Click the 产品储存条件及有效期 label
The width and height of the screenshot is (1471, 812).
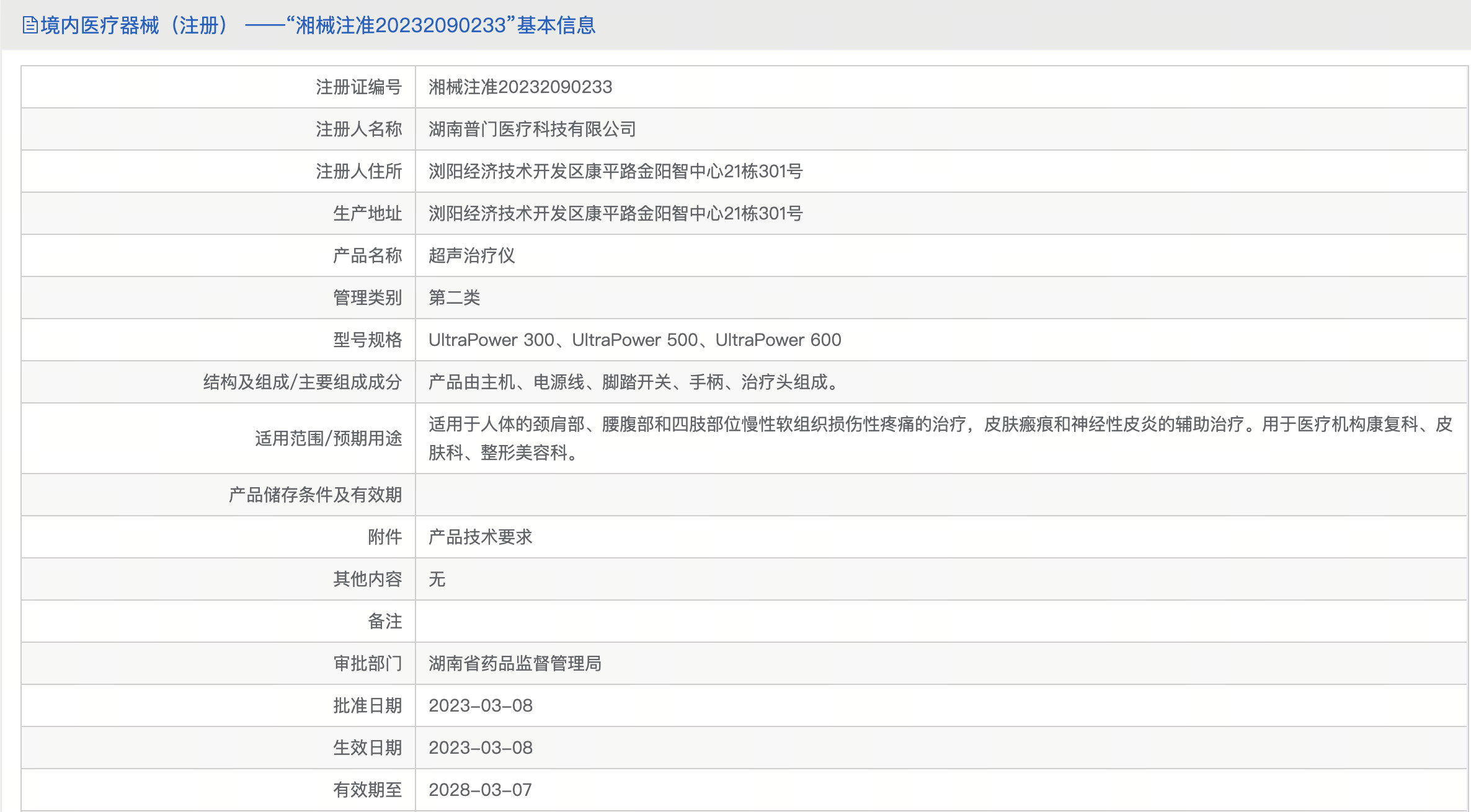pos(316,495)
